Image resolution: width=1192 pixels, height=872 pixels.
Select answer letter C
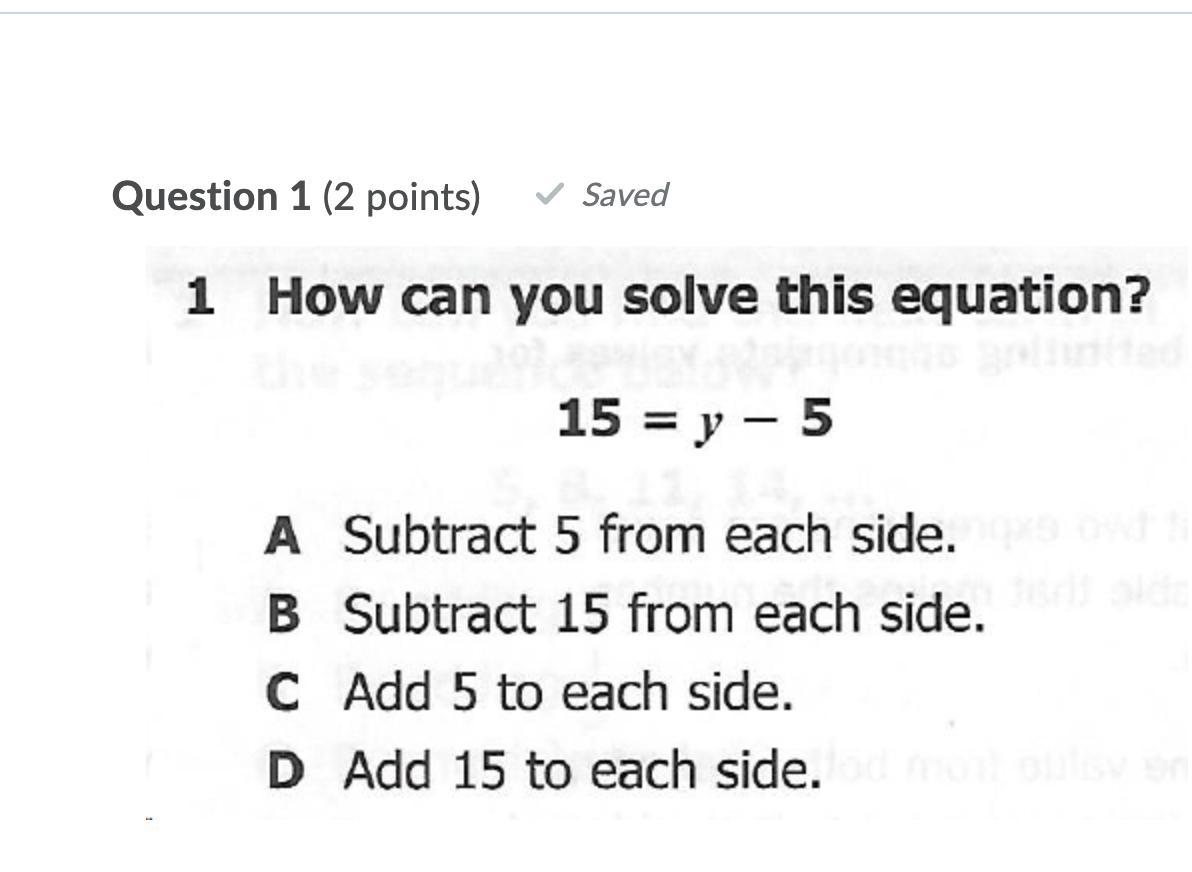tap(283, 693)
